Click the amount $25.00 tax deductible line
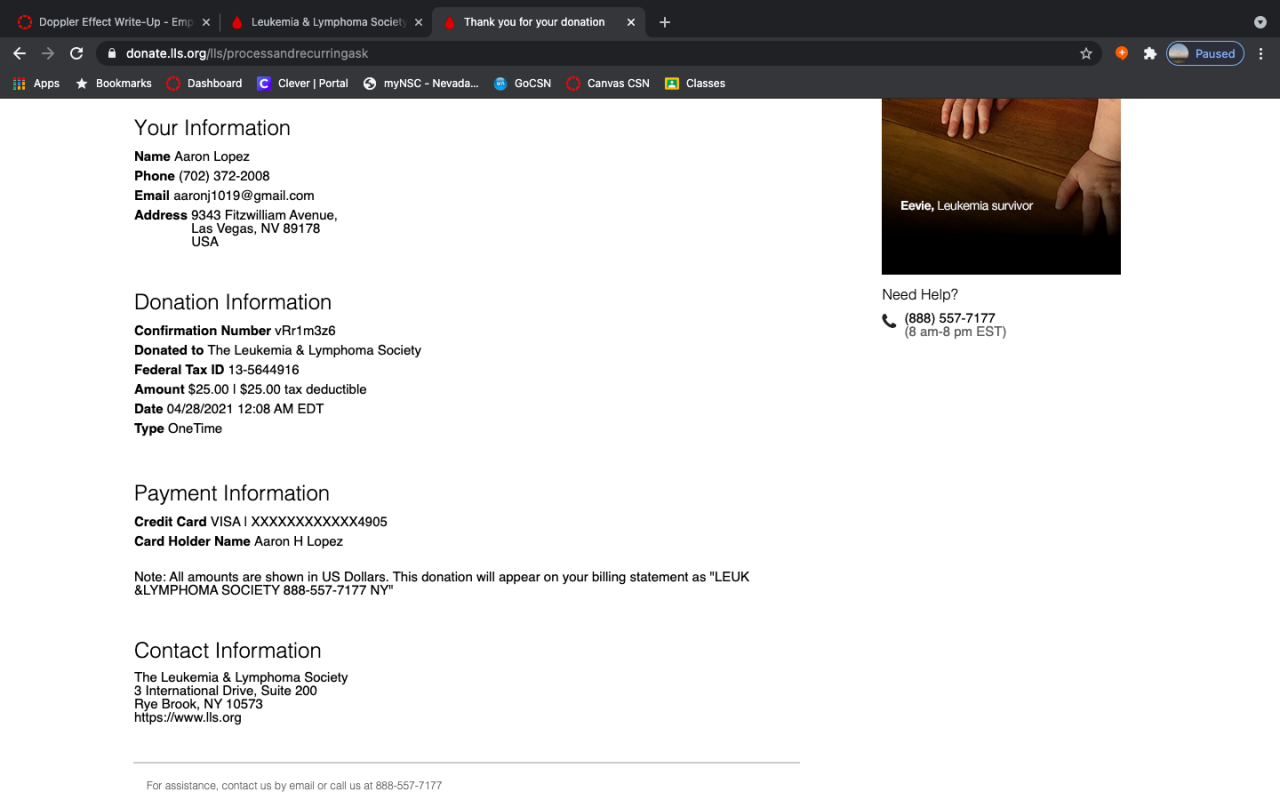This screenshot has width=1280, height=800. [250, 390]
